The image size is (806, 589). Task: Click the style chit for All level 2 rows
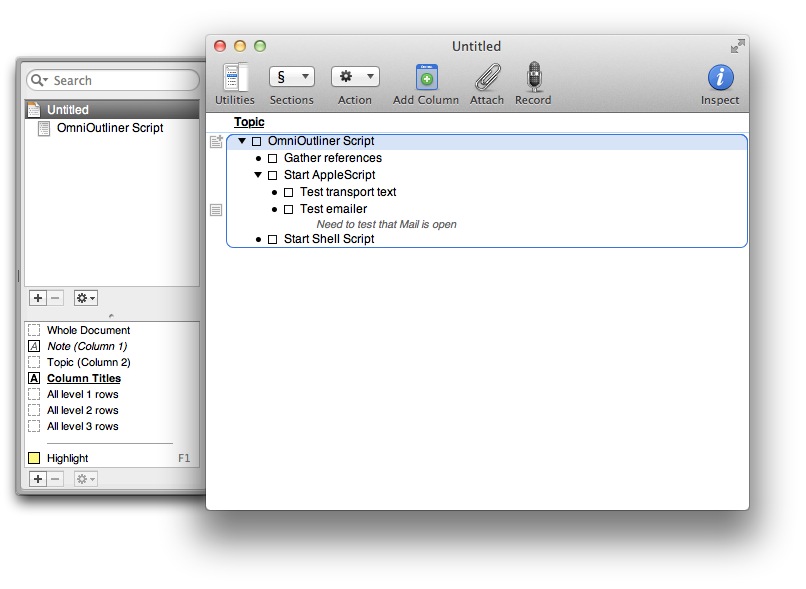34,410
